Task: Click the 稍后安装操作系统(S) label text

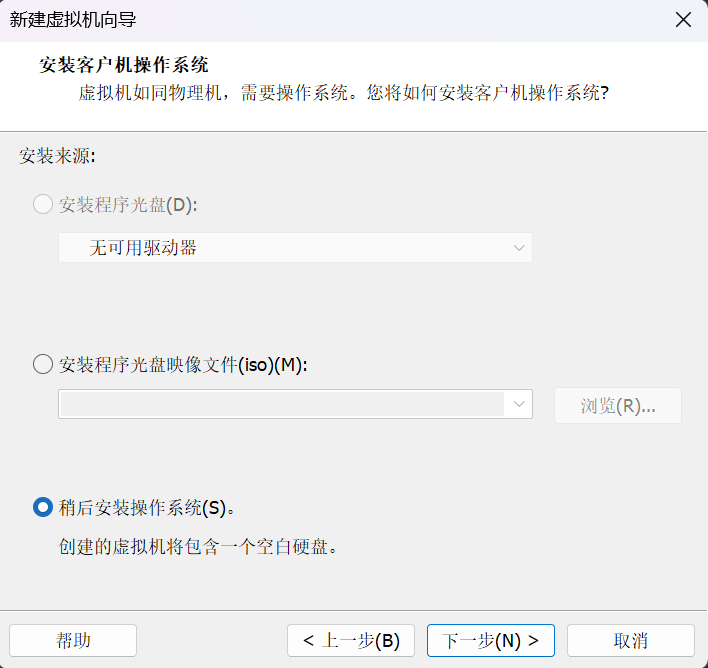Action: pyautogui.click(x=147, y=508)
